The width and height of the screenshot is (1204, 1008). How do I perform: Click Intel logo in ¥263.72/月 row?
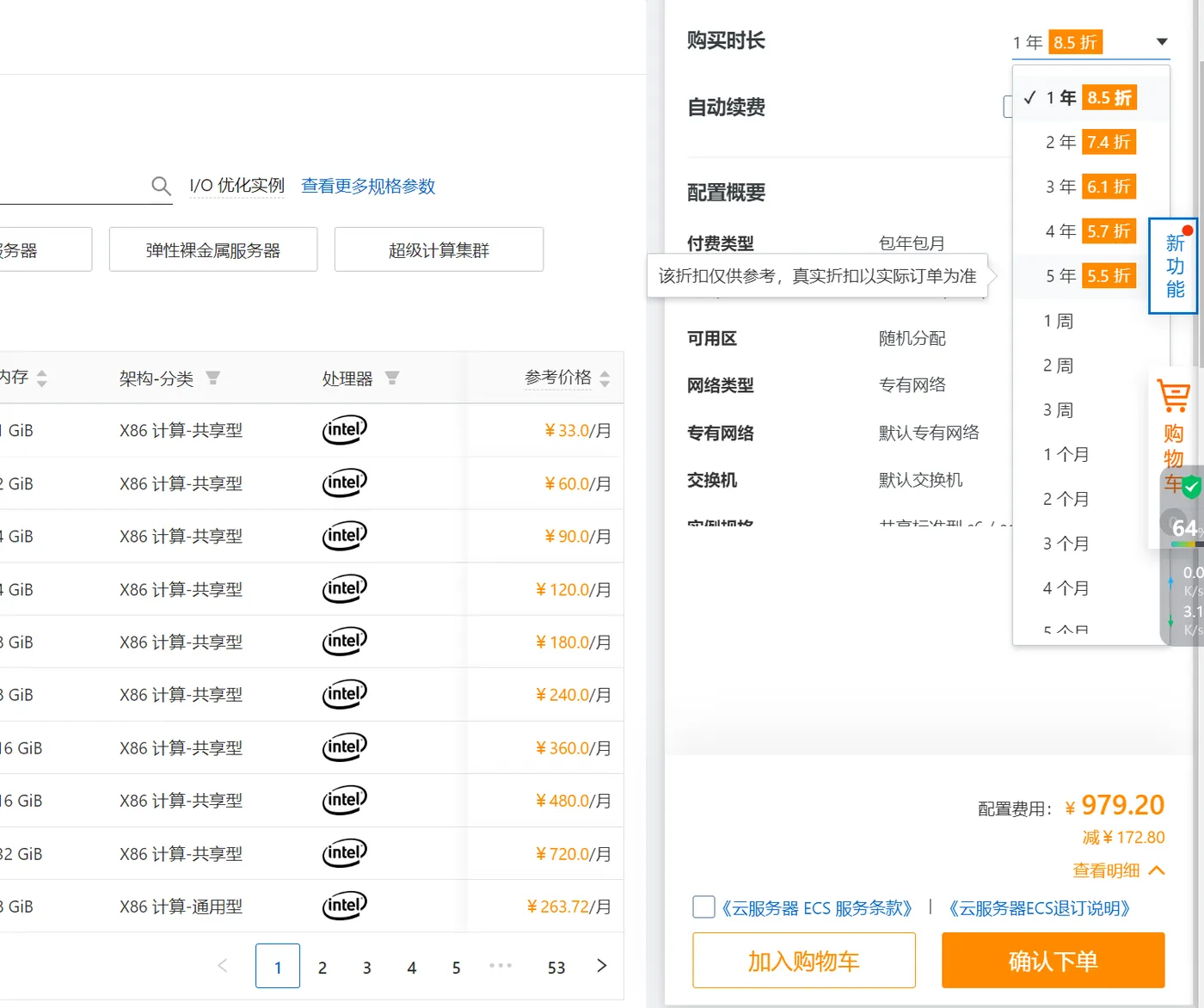click(x=344, y=906)
